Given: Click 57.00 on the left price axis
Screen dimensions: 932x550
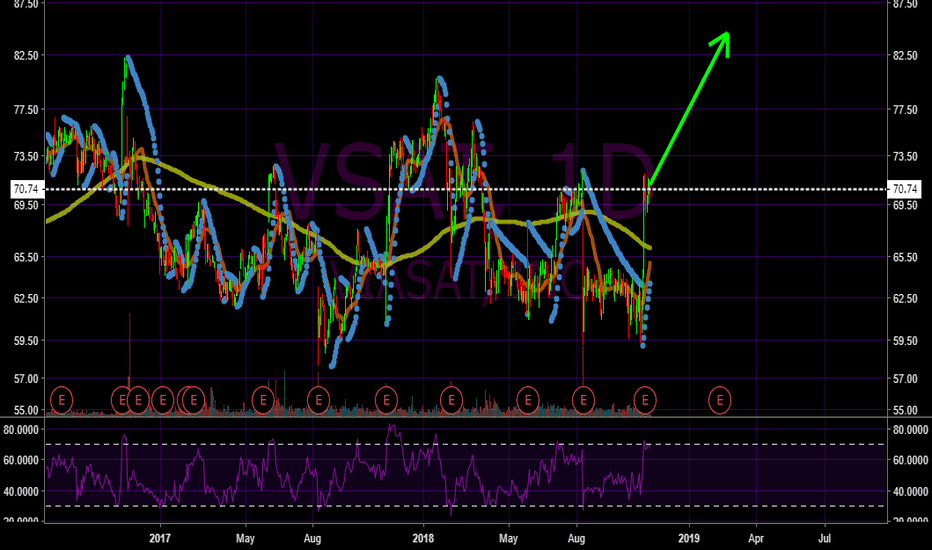Looking at the screenshot, I should 26,379.
